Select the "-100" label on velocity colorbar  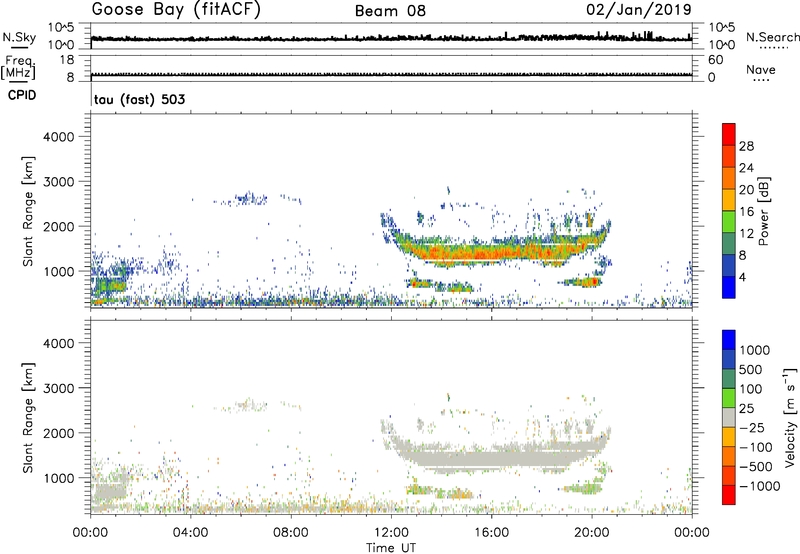[x=756, y=447]
